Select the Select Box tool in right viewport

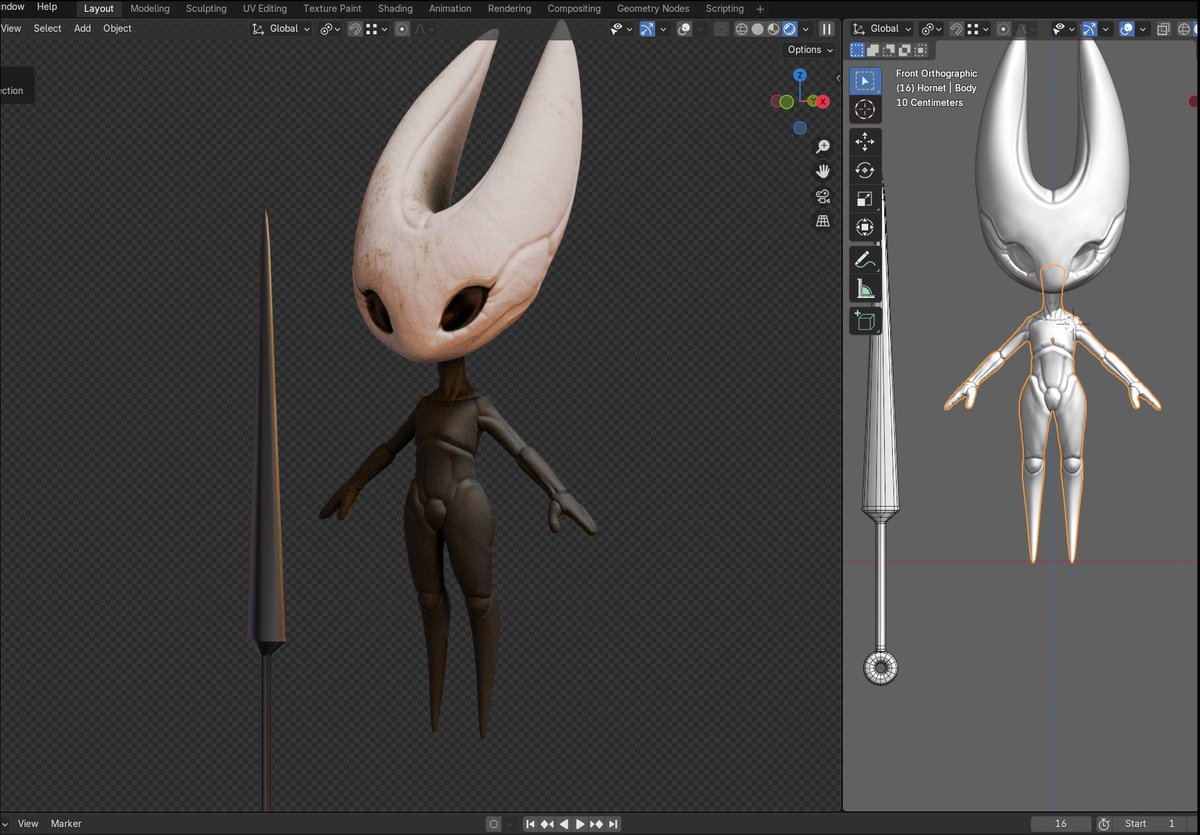pos(865,80)
